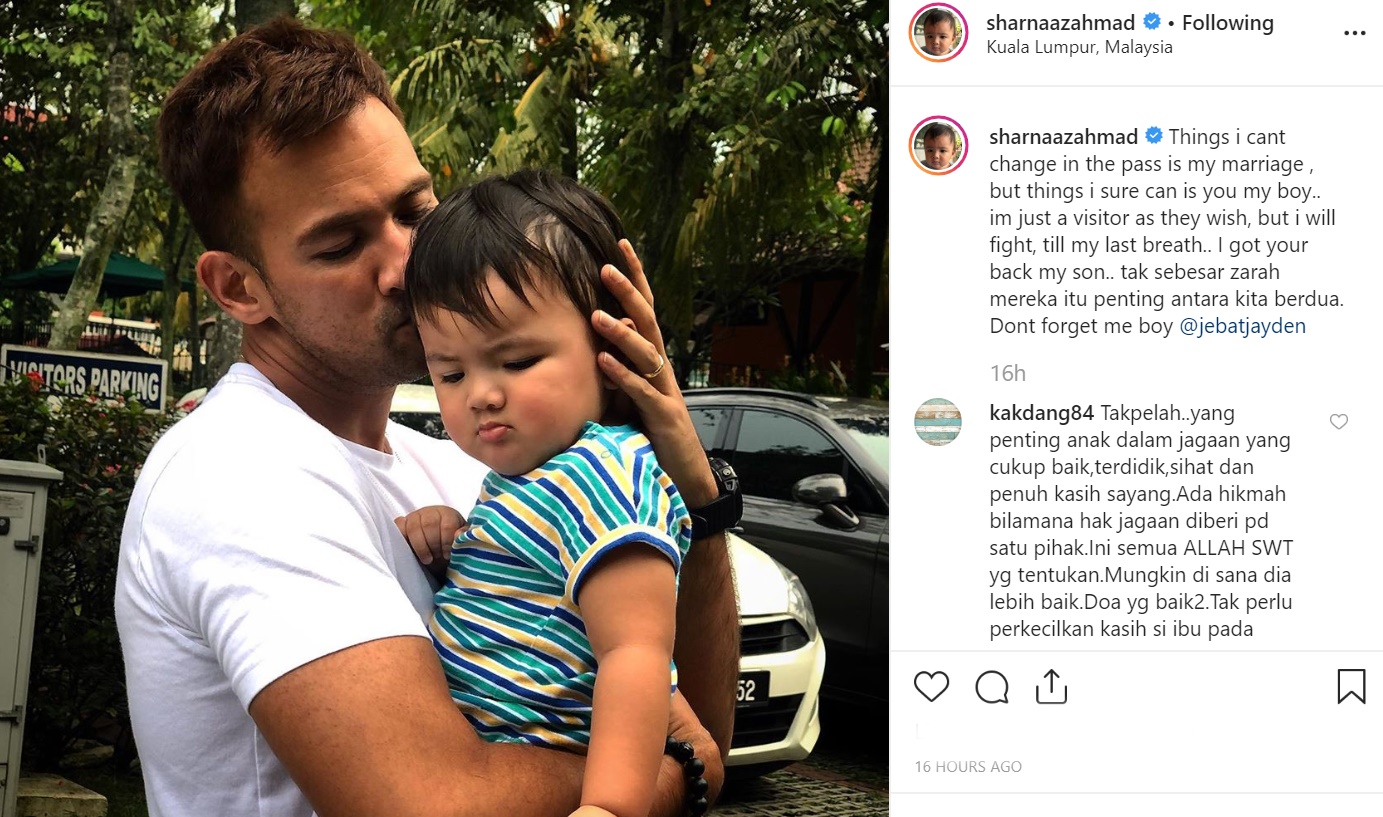Click the verified badge in the caption
This screenshot has height=817, width=1383.
(1154, 136)
